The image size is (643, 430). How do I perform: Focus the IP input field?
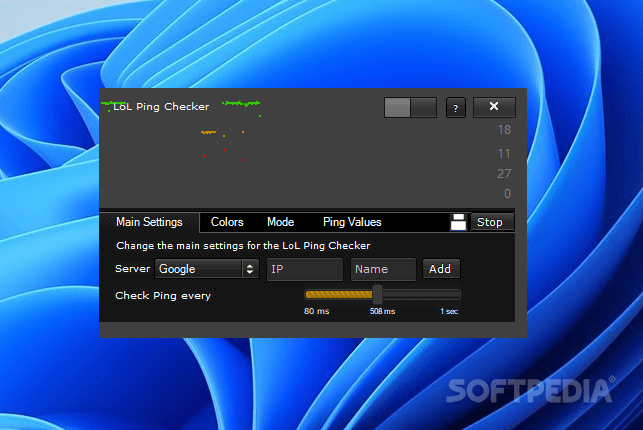(305, 269)
